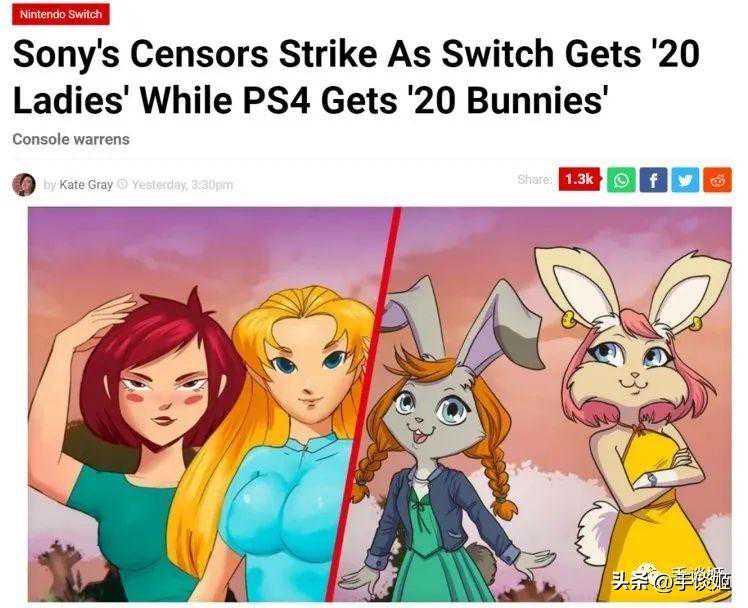Share the article via WhatsApp icon
The height and width of the screenshot is (608, 748).
621,180
